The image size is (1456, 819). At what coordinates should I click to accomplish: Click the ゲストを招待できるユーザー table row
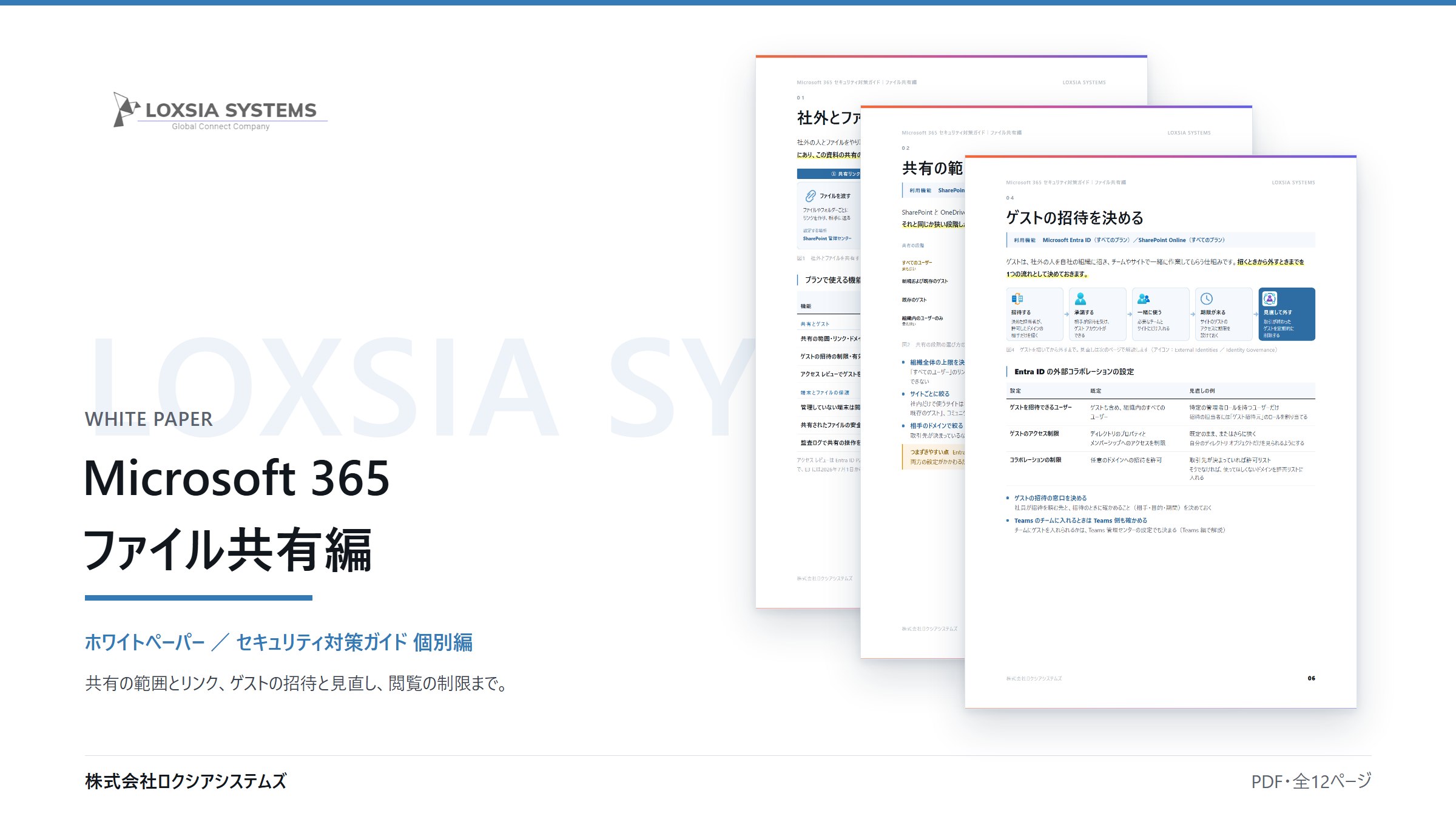1161,412
